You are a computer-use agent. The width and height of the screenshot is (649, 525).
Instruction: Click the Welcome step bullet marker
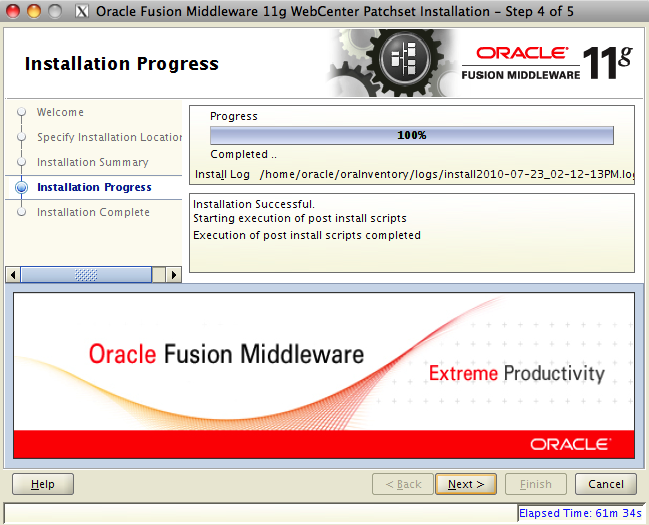21,113
